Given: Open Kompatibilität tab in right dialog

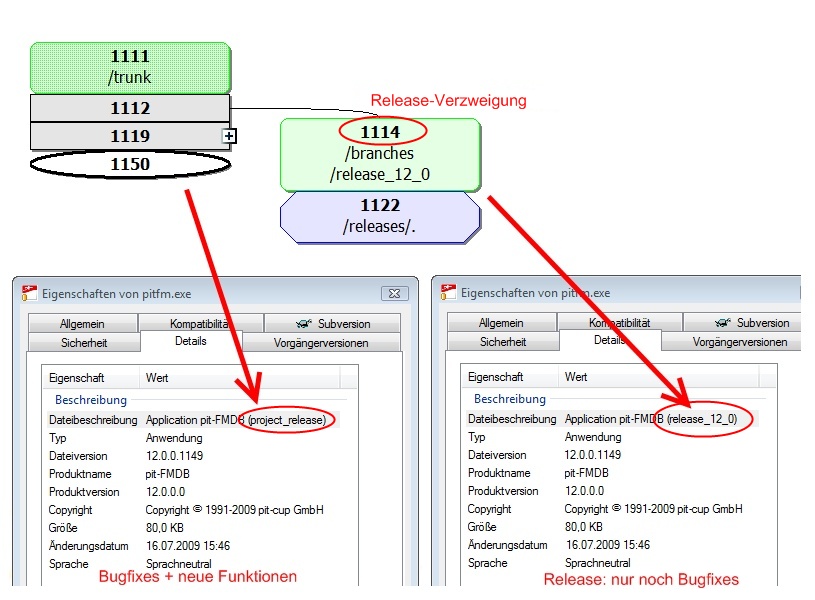Looking at the screenshot, I should (x=620, y=322).
